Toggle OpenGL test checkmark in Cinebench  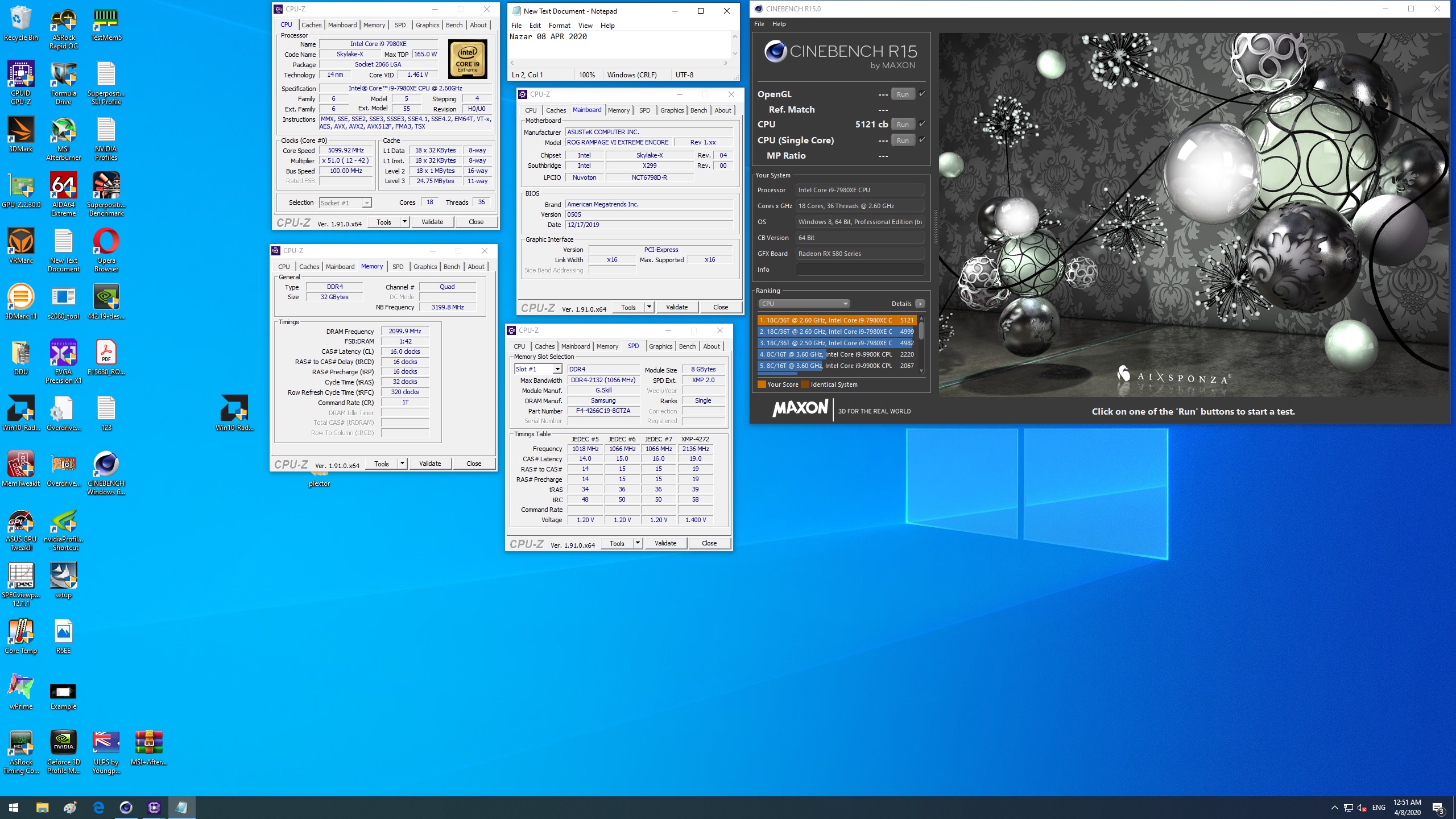coord(922,94)
